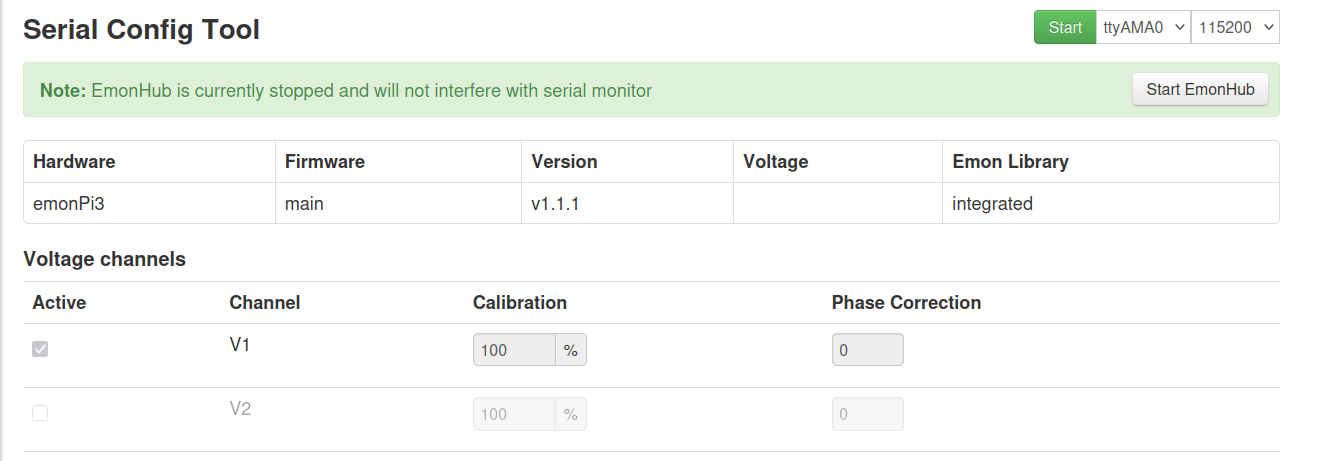Click the V1 Calibration input field
The width and height of the screenshot is (1323, 461).
pos(514,350)
